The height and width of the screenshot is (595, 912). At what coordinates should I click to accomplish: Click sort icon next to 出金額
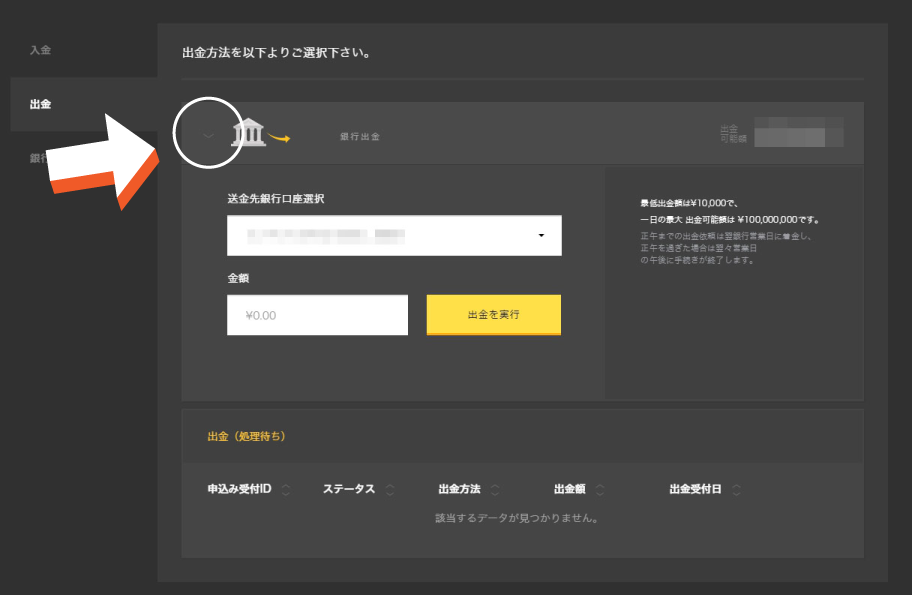tap(600, 490)
